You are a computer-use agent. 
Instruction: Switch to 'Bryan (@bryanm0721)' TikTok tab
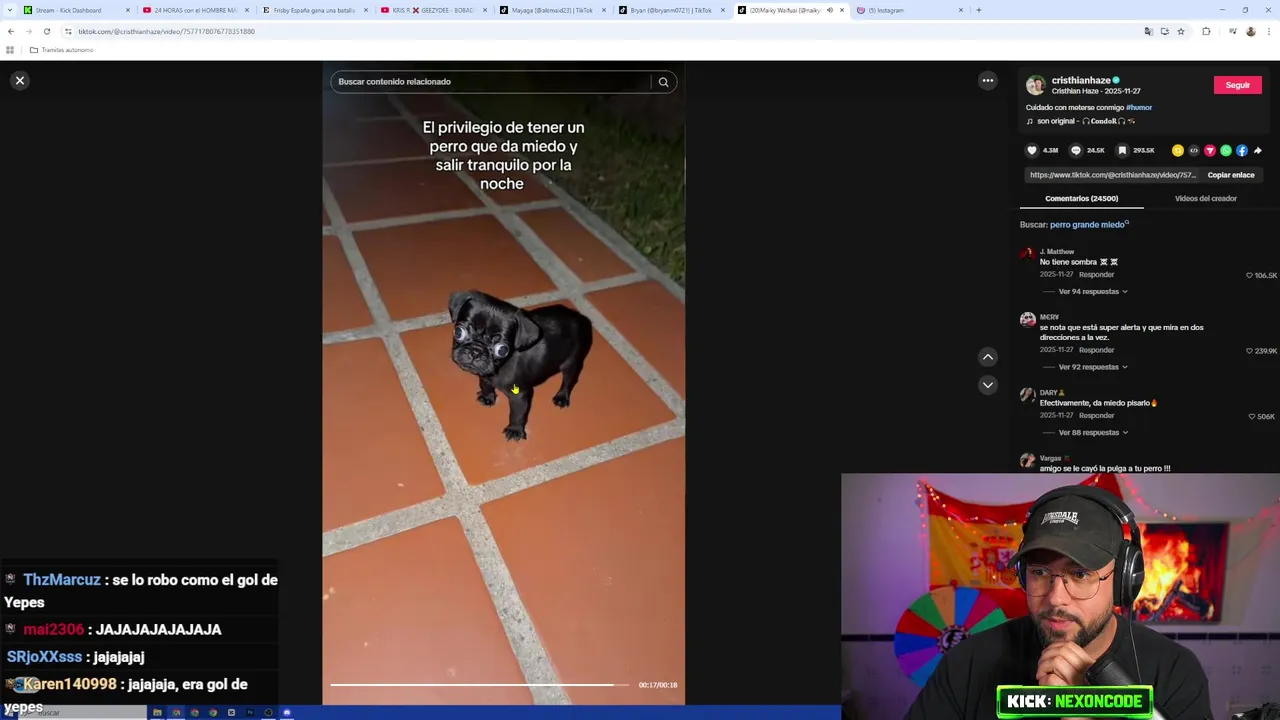click(x=671, y=10)
